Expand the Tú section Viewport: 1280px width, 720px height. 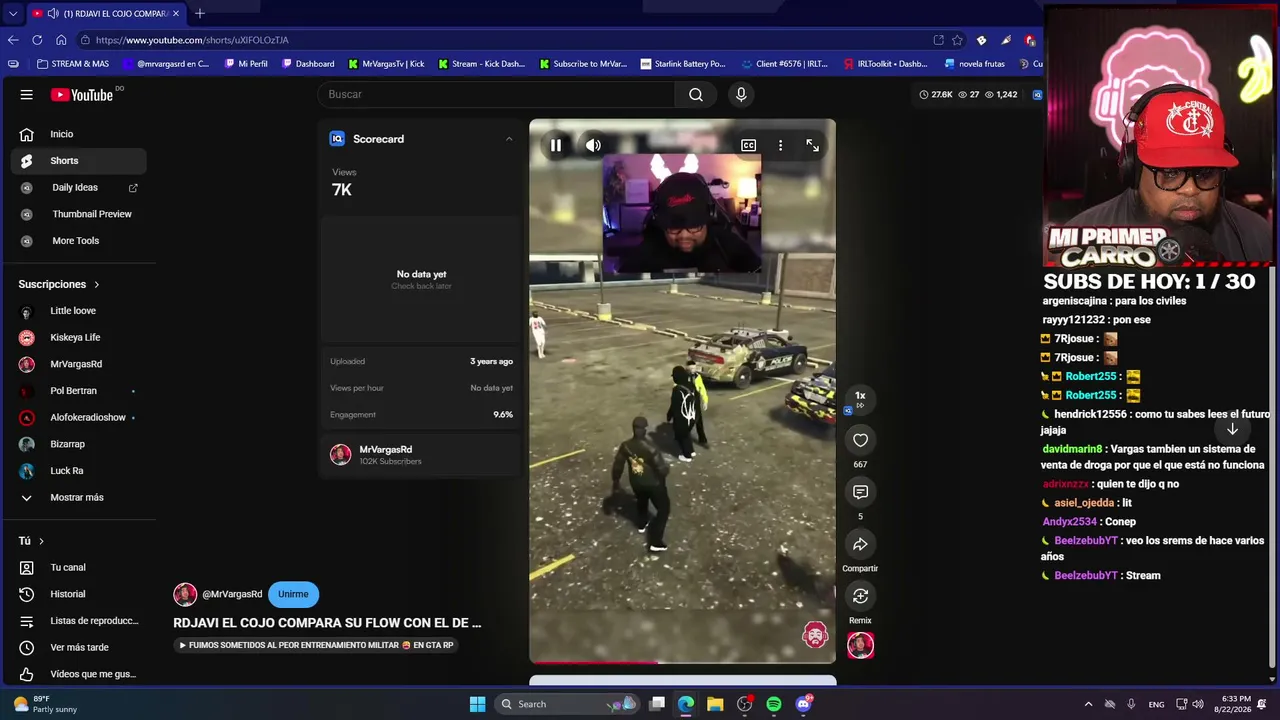31,541
